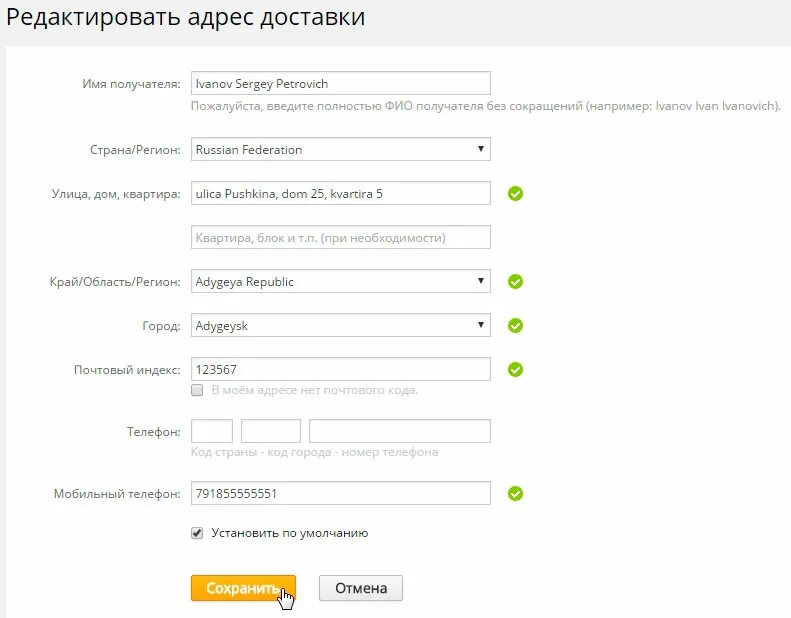Focus the recipient name field with Ivanov

pos(340,84)
